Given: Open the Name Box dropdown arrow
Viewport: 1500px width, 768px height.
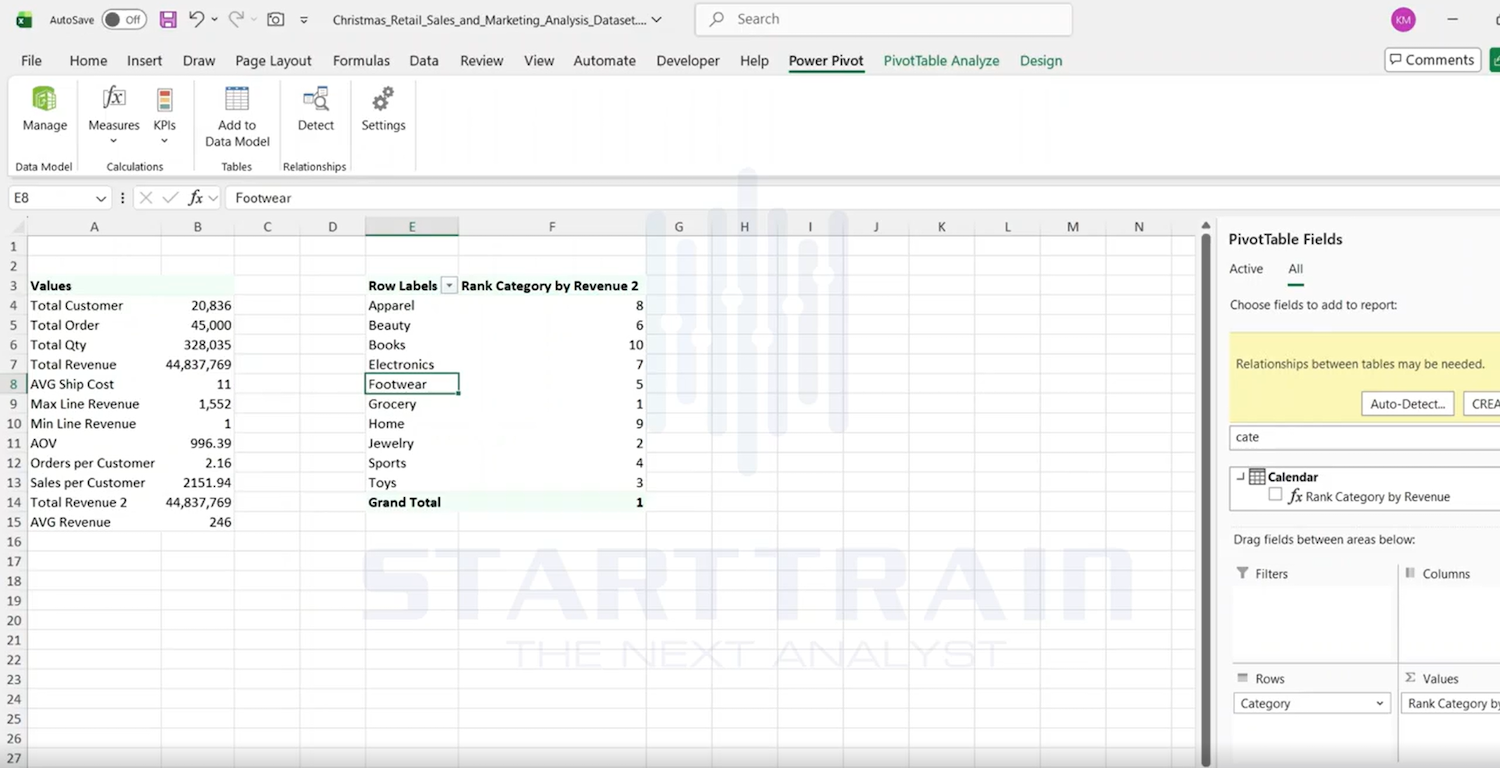Looking at the screenshot, I should point(101,198).
